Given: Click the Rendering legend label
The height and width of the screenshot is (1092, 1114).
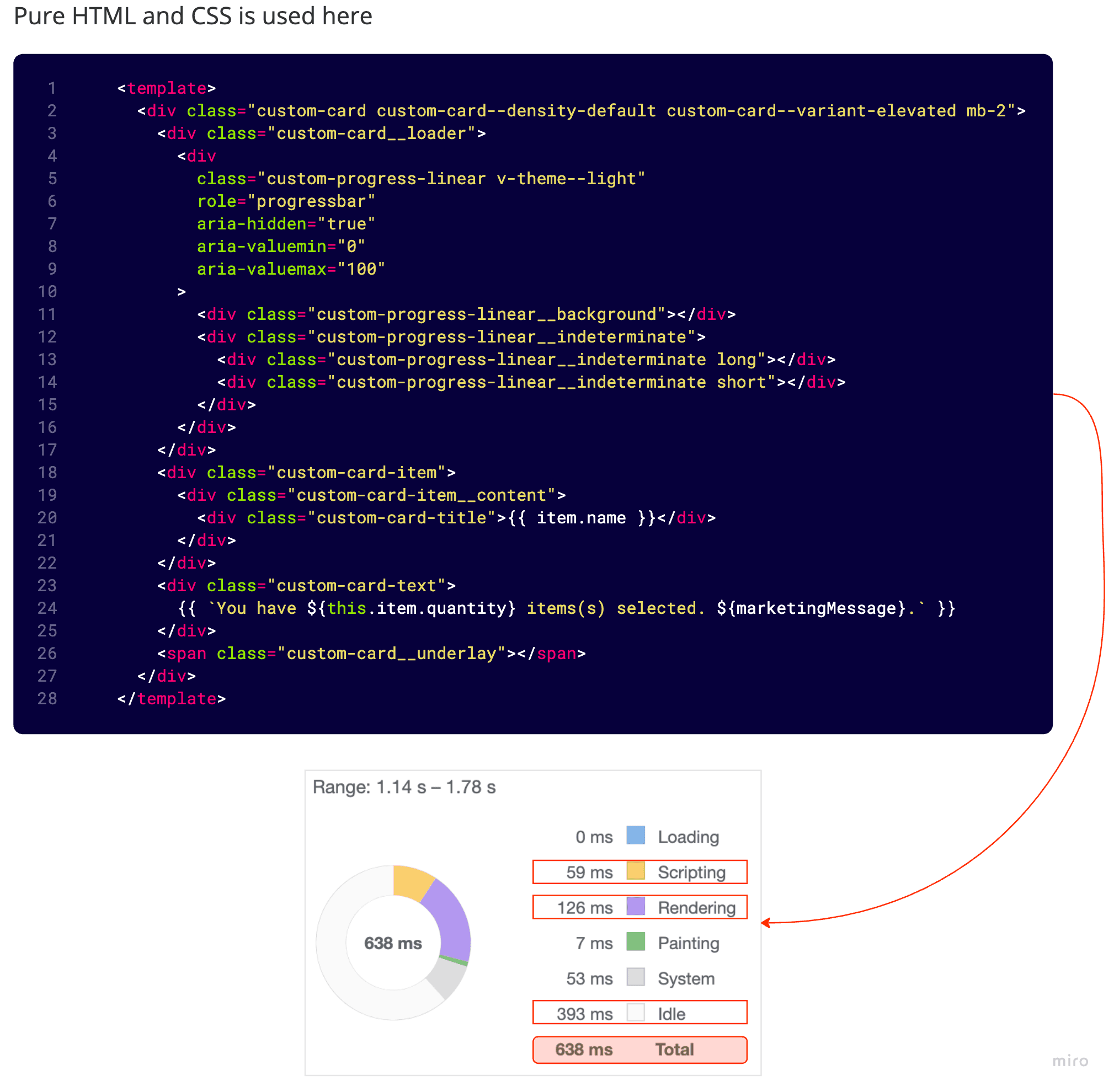Looking at the screenshot, I should point(696,908).
